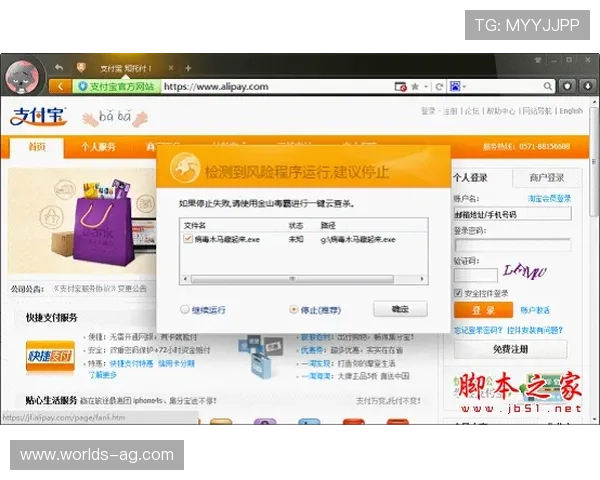Click the left arrow of dialog scrollbar
Image resolution: width=600 pixels, height=480 pixels.
click(x=185, y=279)
